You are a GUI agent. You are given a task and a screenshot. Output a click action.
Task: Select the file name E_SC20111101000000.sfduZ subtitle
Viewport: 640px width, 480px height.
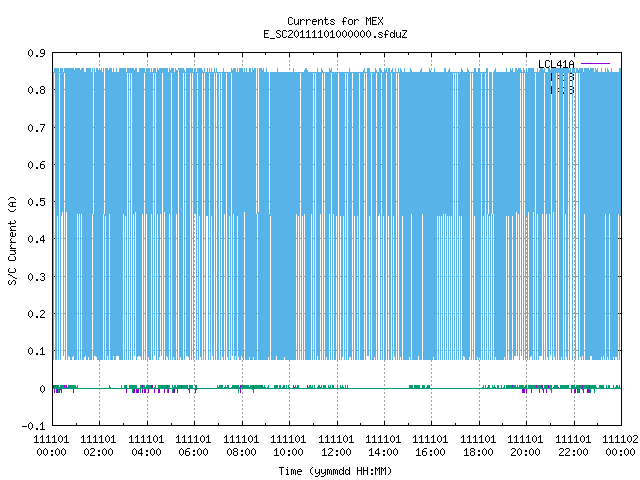click(x=335, y=34)
